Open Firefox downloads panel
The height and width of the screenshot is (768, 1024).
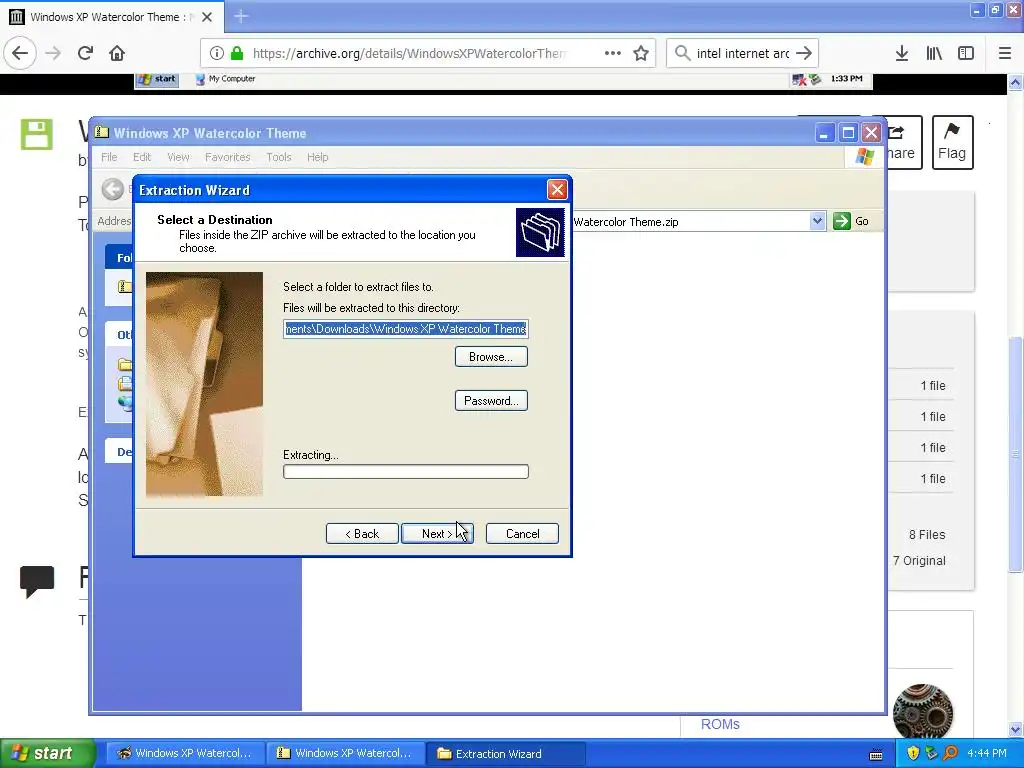click(x=902, y=53)
